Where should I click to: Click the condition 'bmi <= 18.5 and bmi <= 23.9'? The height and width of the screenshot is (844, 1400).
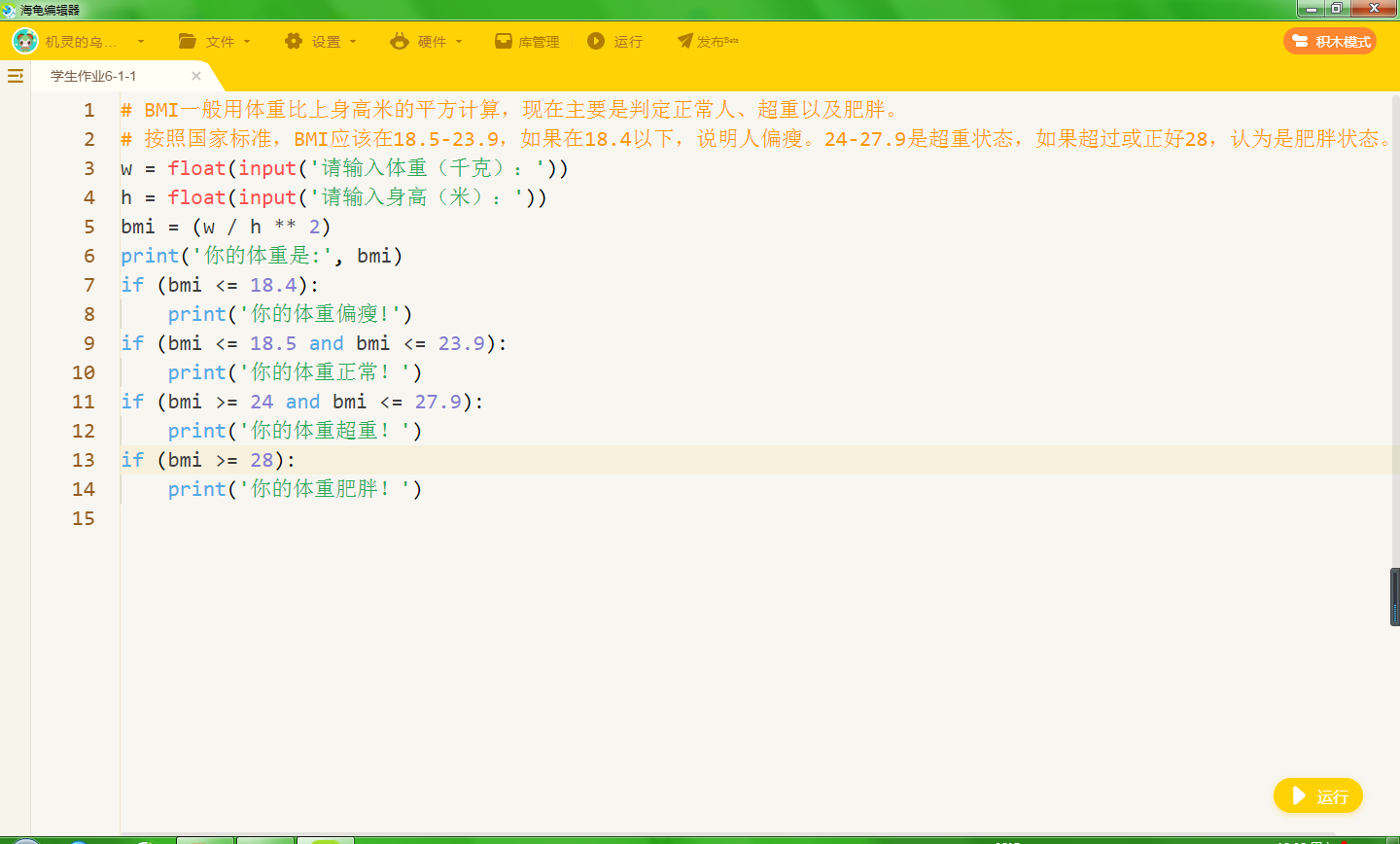coord(326,343)
